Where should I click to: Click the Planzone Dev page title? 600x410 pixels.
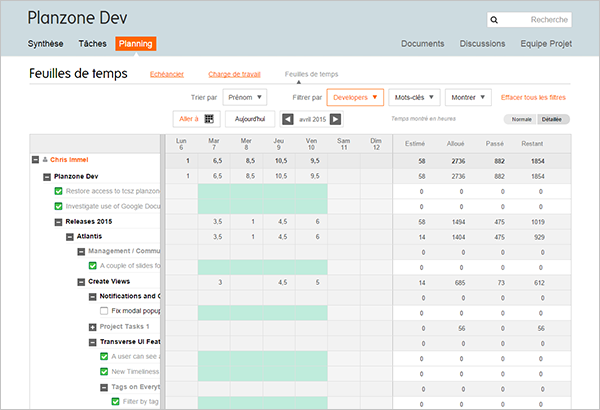click(x=77, y=18)
